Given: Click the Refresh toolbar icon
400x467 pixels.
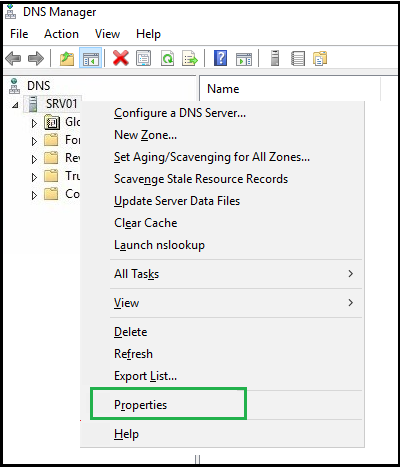Looking at the screenshot, I should click(167, 59).
